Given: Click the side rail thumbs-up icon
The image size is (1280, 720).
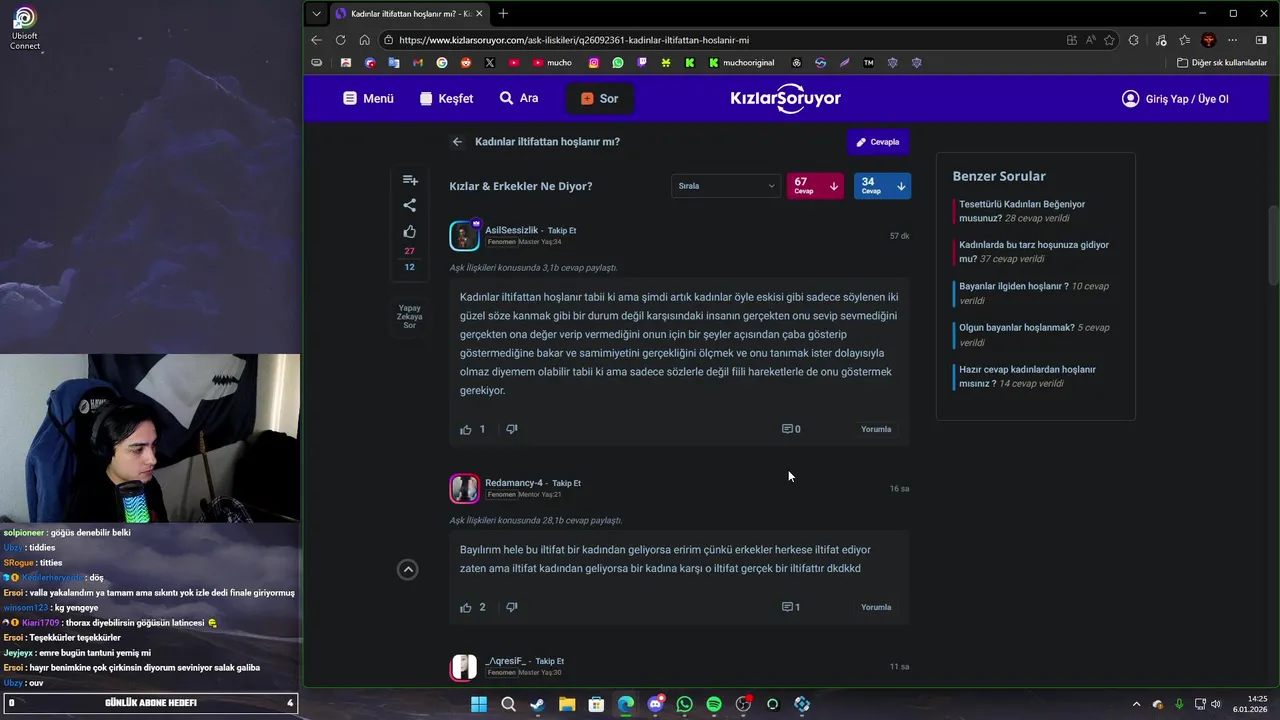Looking at the screenshot, I should point(410,232).
